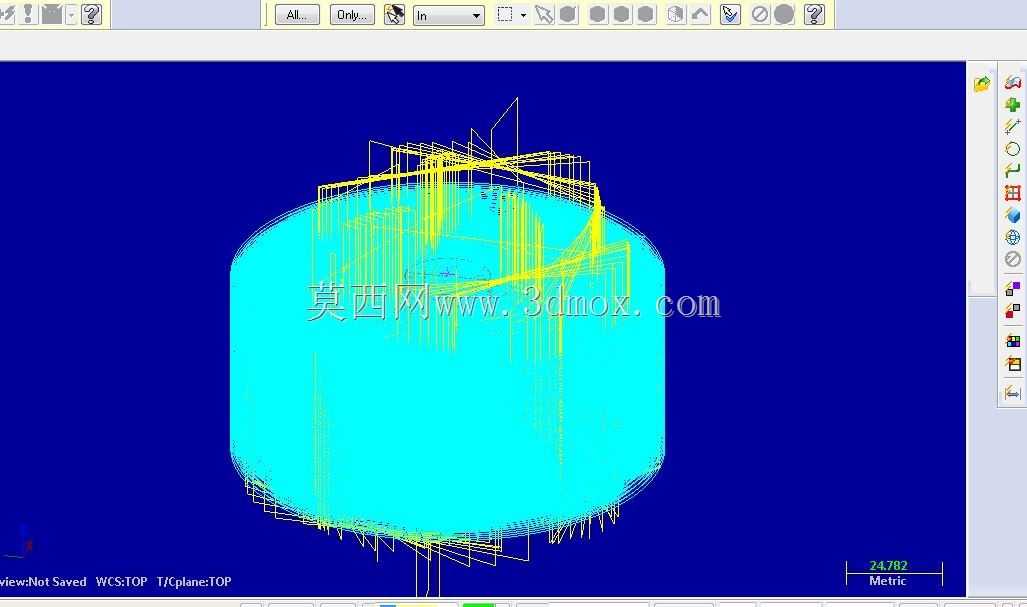Click the red and grey squares icon

pos(1013,310)
